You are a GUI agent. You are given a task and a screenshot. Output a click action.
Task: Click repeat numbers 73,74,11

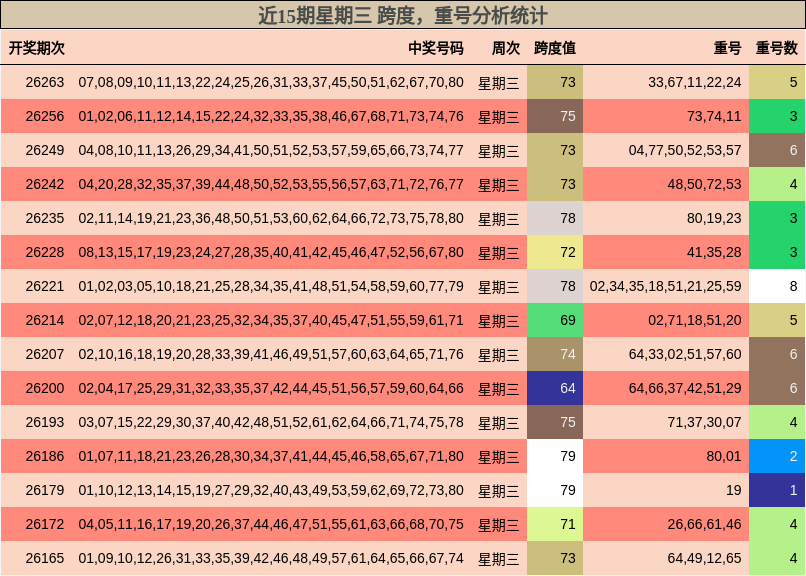tap(714, 116)
